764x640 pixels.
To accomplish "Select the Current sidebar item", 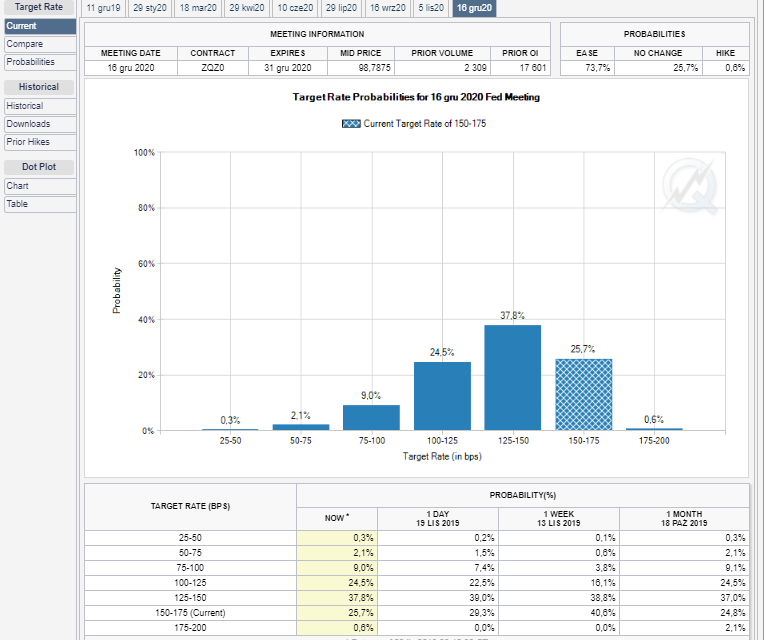I will pyautogui.click(x=40, y=26).
